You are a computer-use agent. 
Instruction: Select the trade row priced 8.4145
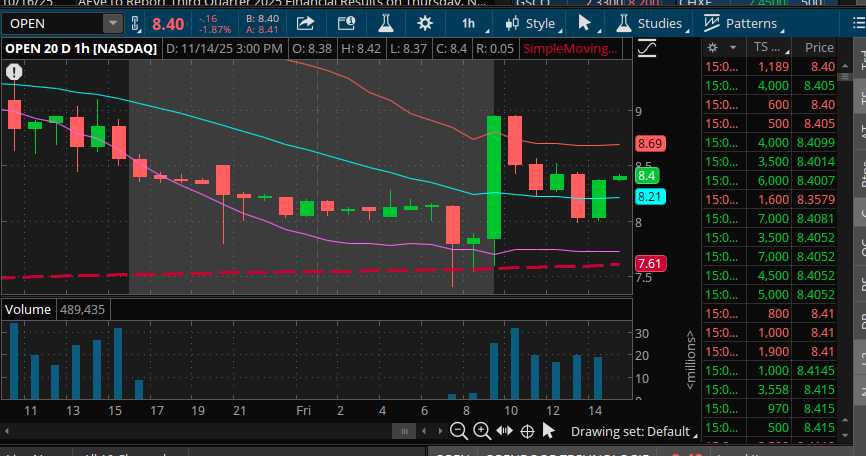pos(770,370)
